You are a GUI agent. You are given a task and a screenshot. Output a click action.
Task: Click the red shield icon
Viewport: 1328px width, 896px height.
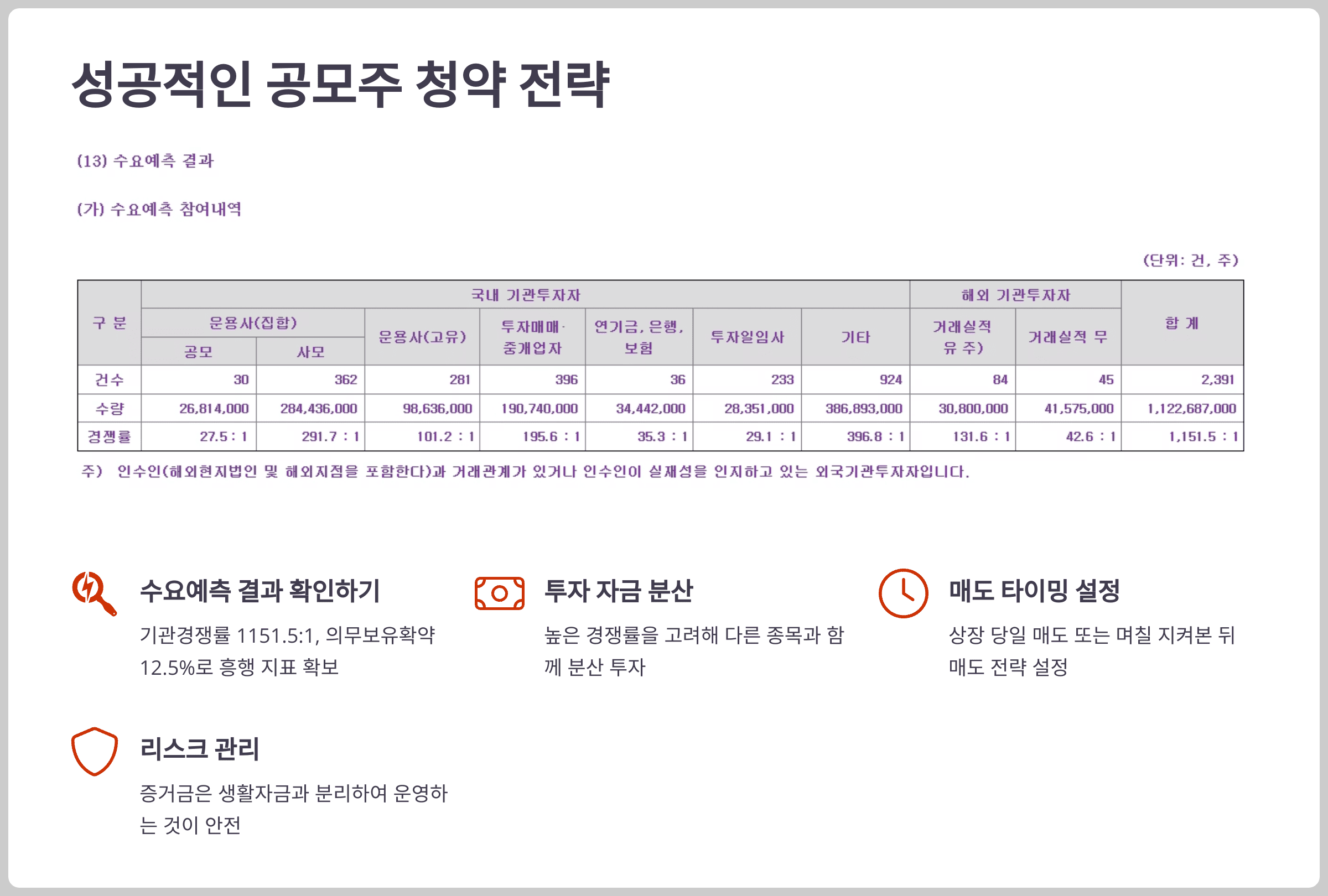click(94, 751)
